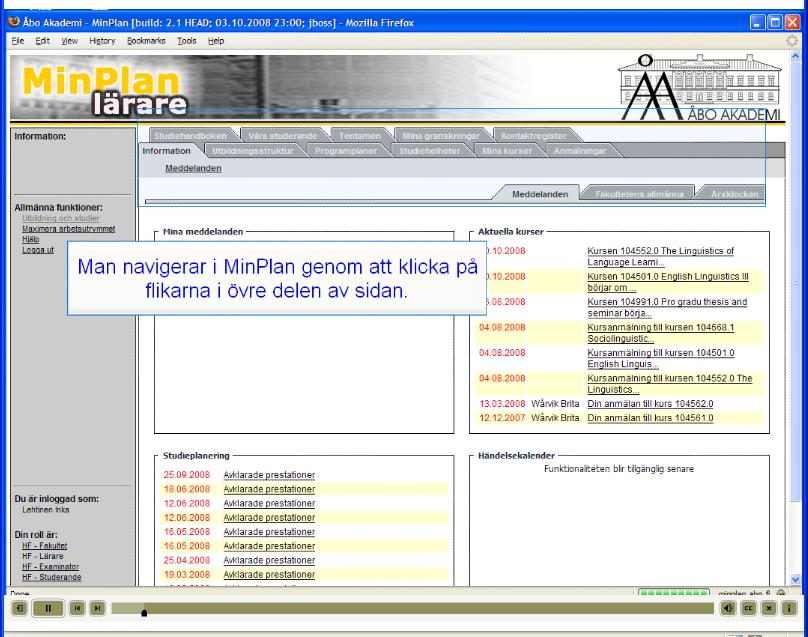This screenshot has width=808, height=637.
Task: Select the Meddelanden right-side tab
Action: click(x=540, y=194)
